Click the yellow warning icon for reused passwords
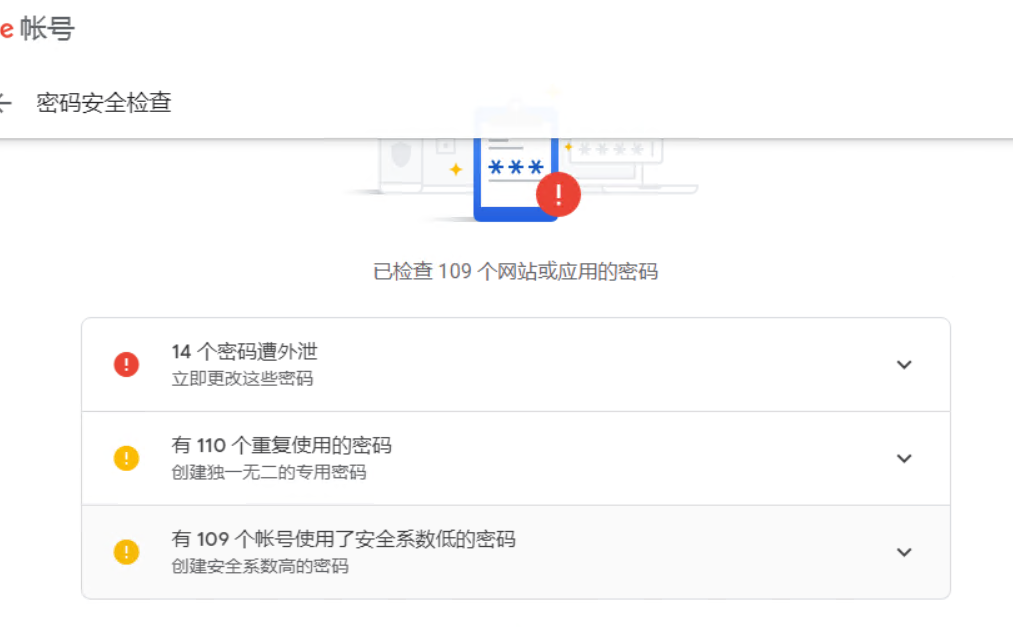Screen dimensions: 1013x627 click(x=126, y=458)
